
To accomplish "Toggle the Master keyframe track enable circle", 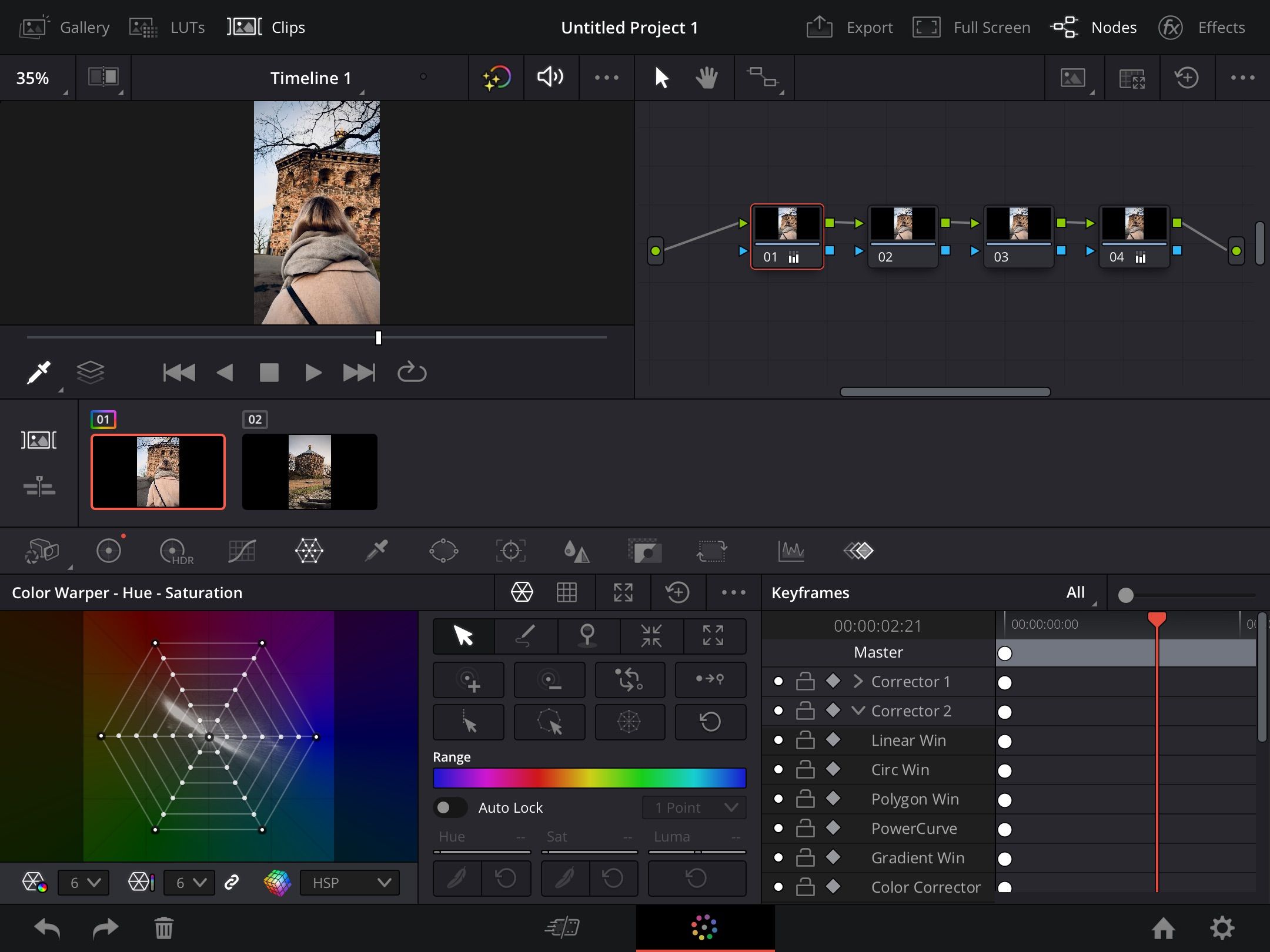I will click(1005, 653).
